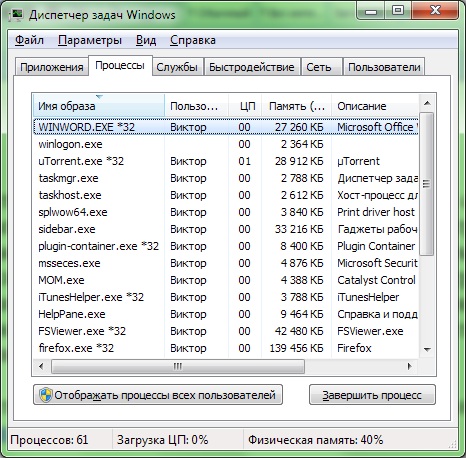Image resolution: width=466 pixels, height=458 pixels.
Task: Select the uTorrent.exe *32 process
Action: (x=226, y=161)
